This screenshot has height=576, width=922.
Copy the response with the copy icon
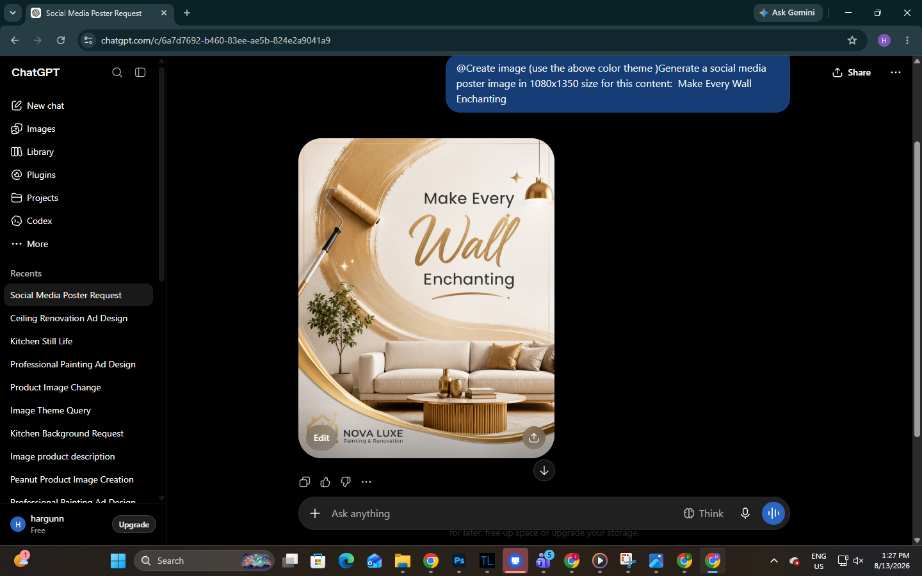pos(305,482)
